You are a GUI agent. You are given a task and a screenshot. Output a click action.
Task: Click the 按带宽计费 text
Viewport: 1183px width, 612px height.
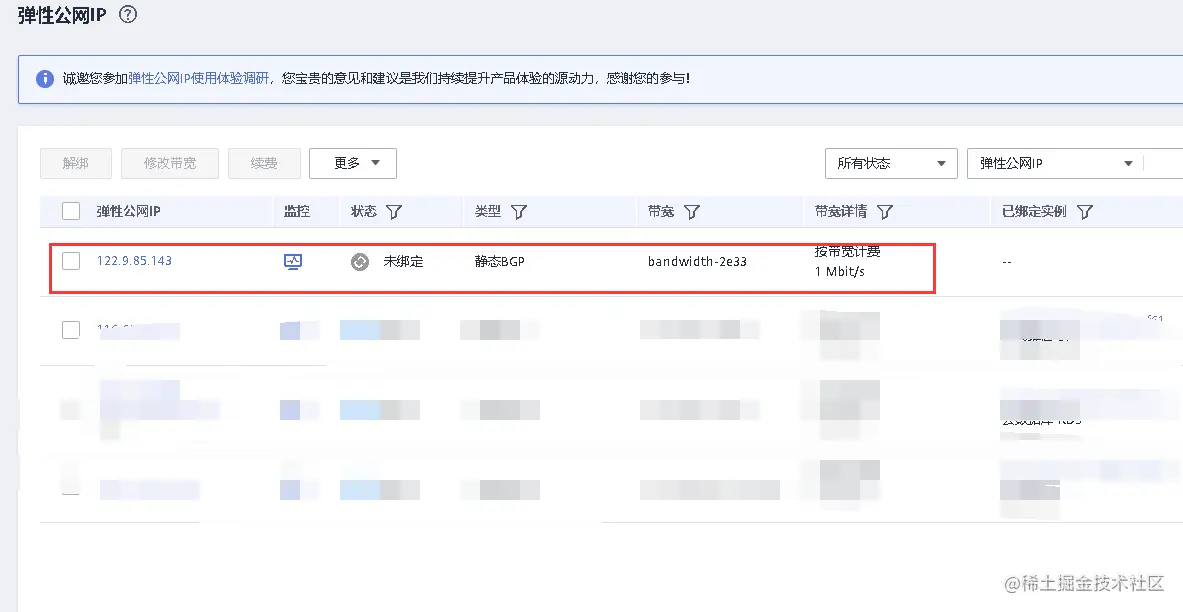[x=847, y=251]
